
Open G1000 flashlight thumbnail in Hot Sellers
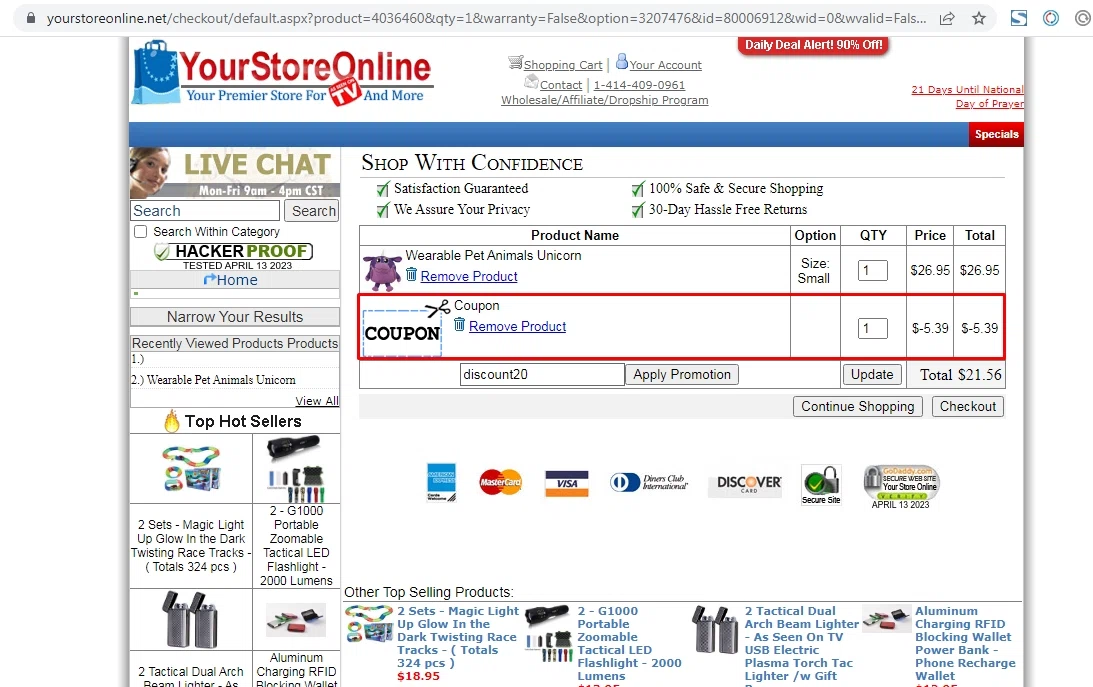(x=296, y=468)
